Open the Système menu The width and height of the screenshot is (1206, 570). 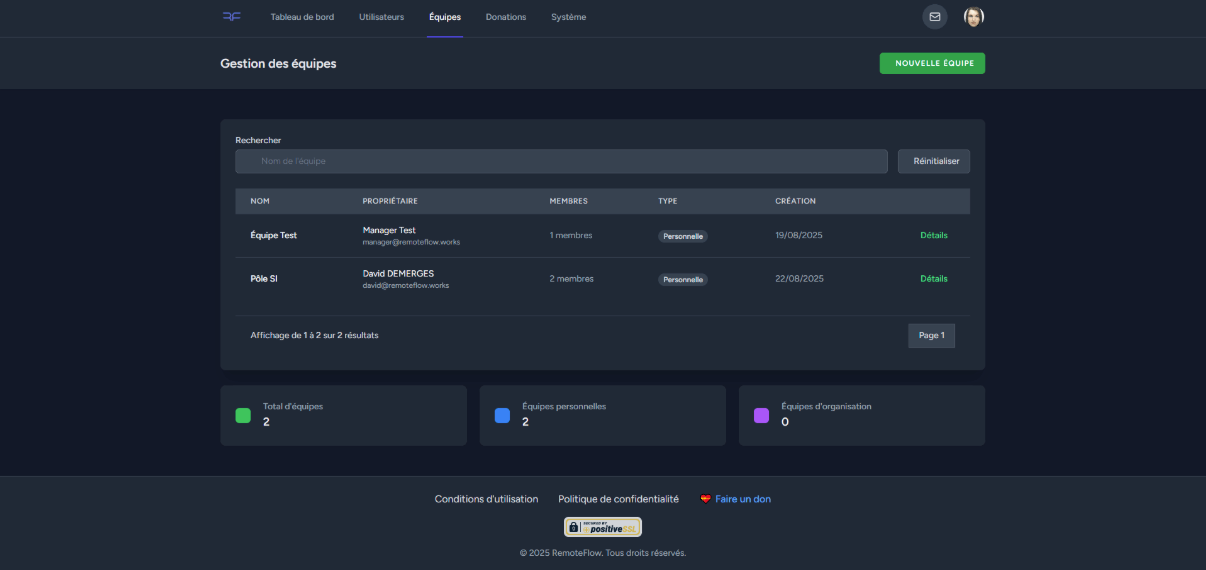(569, 17)
